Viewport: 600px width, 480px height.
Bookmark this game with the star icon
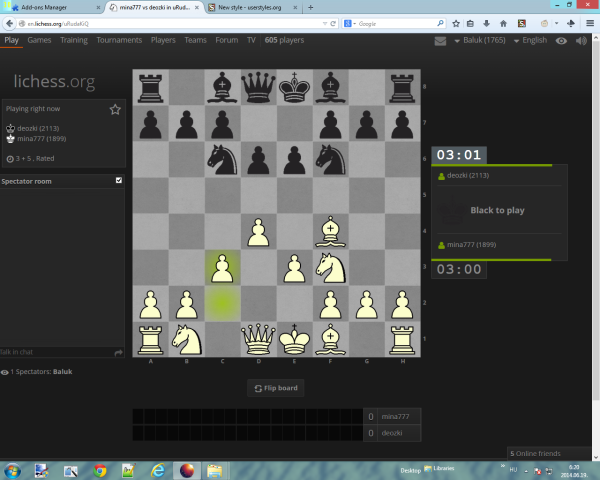coord(115,109)
